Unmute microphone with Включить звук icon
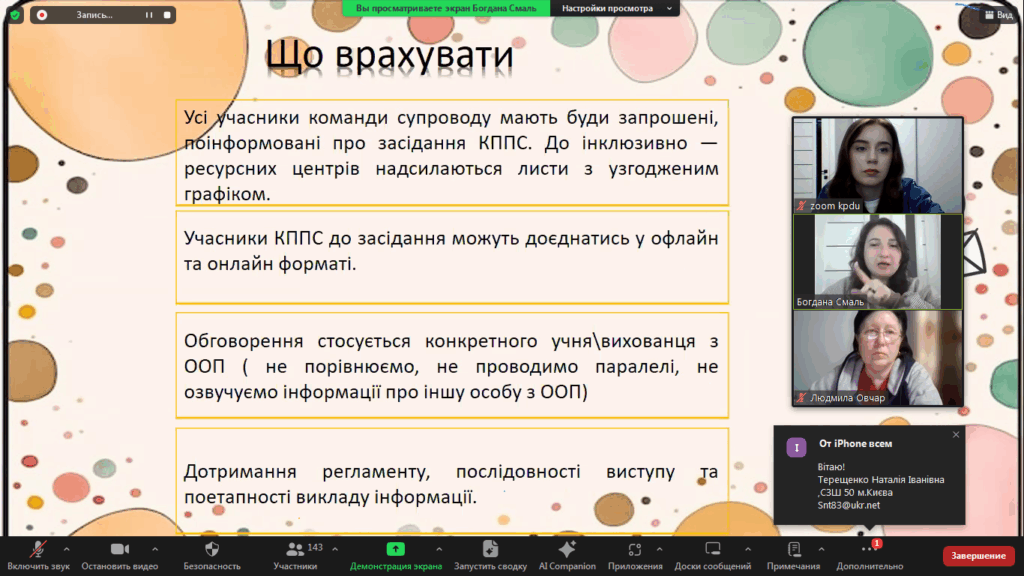 coord(40,550)
